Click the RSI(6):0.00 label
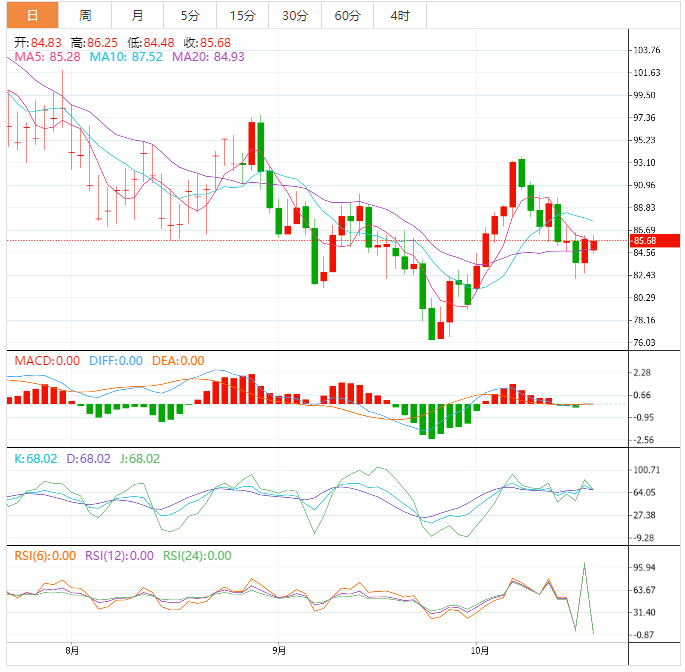 pos(45,556)
